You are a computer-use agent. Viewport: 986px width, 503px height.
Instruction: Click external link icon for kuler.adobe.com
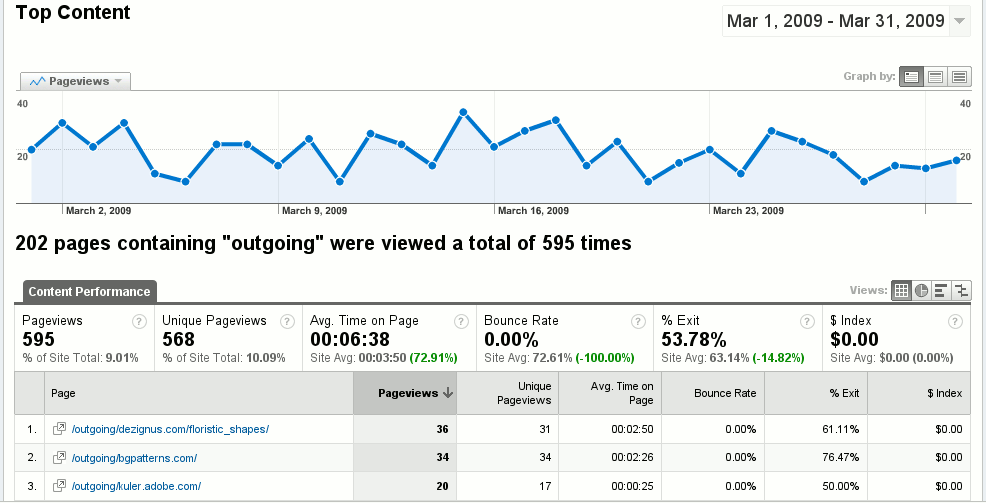pos(59,486)
